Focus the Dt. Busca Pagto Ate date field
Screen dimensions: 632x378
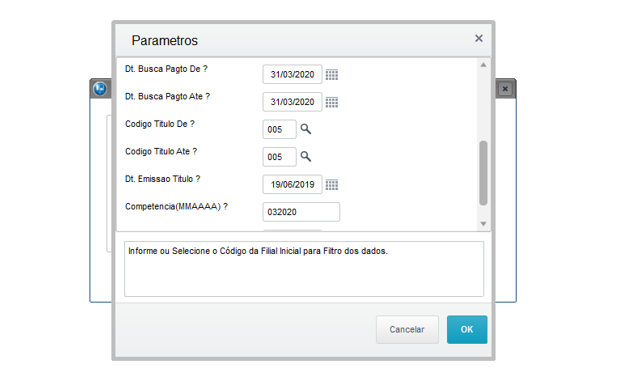(x=292, y=102)
